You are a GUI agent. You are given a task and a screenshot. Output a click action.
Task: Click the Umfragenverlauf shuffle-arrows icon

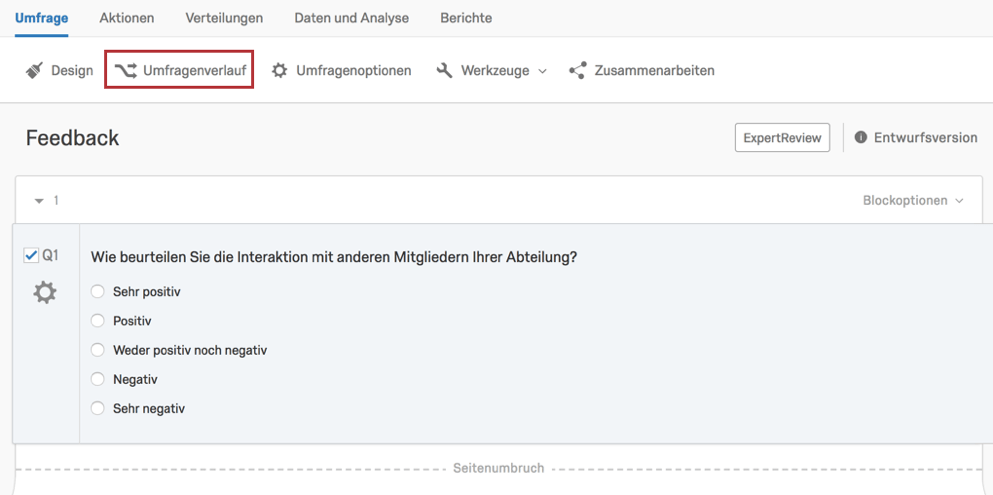click(125, 70)
